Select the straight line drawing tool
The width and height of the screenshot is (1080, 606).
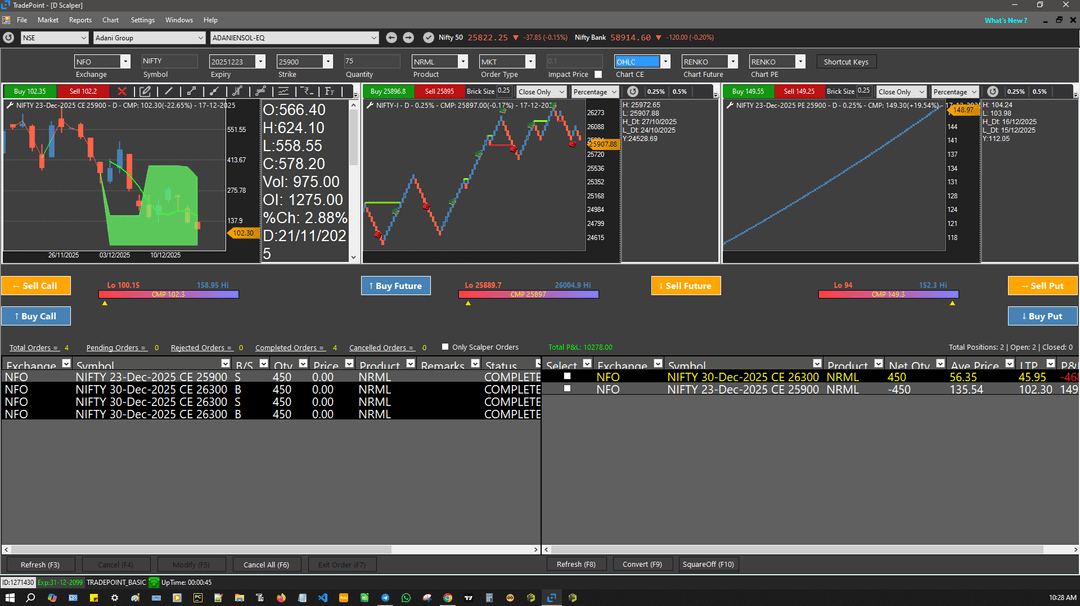pos(167,91)
